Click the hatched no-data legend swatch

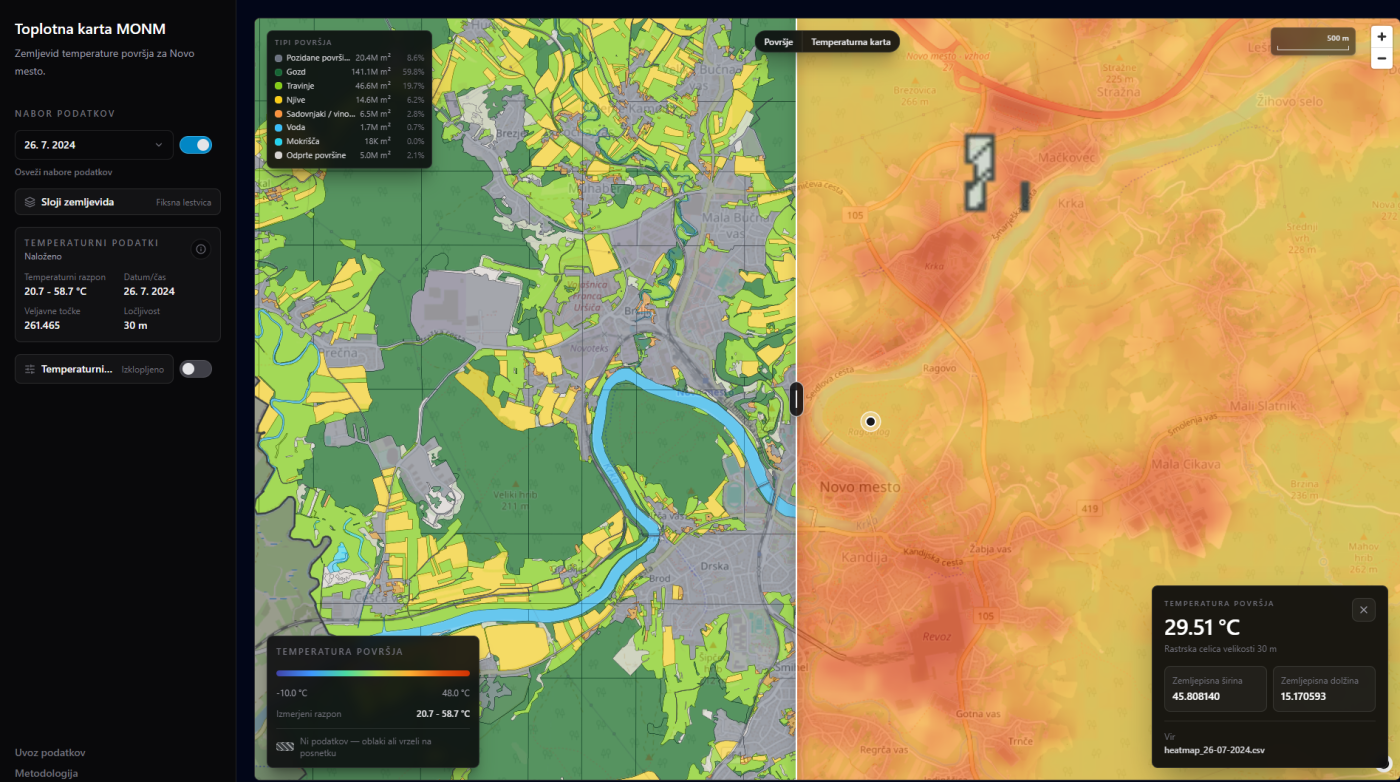285,746
